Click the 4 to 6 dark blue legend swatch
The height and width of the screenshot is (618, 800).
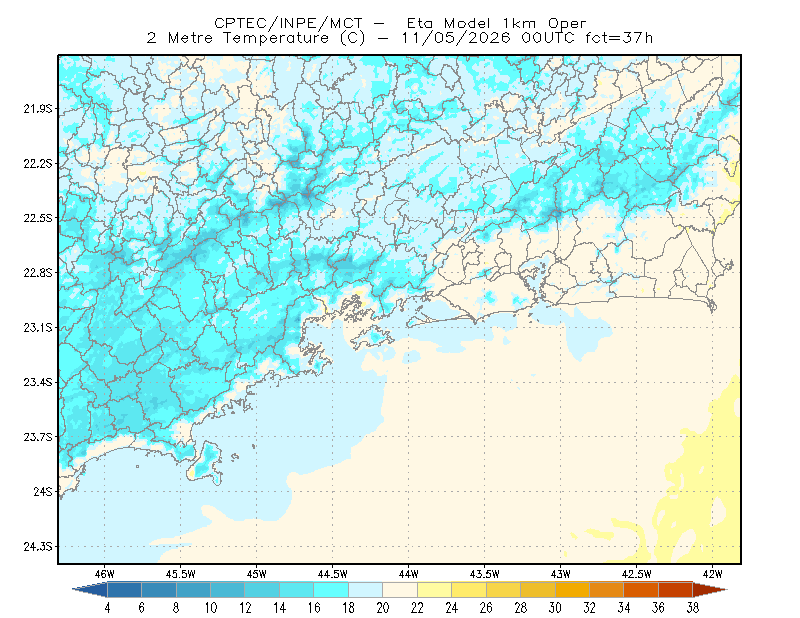[x=124, y=590]
